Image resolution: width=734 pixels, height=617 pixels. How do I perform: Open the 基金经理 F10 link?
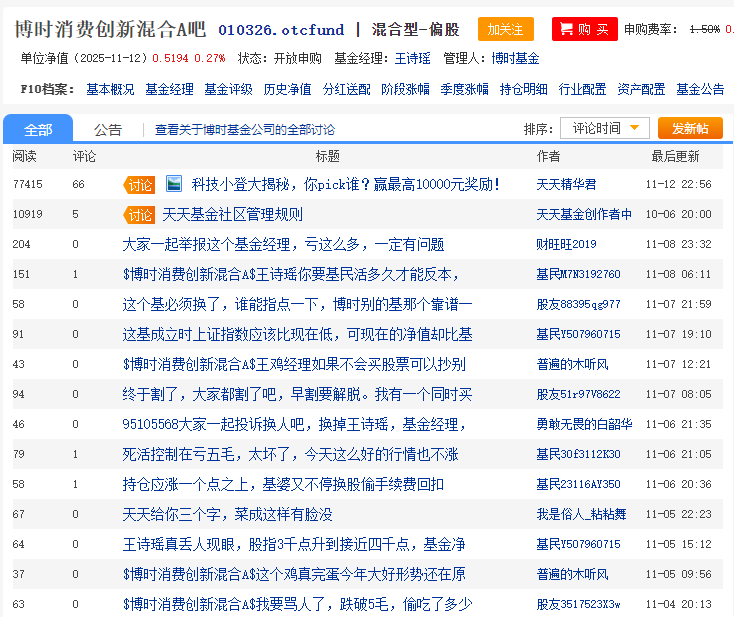(x=169, y=89)
